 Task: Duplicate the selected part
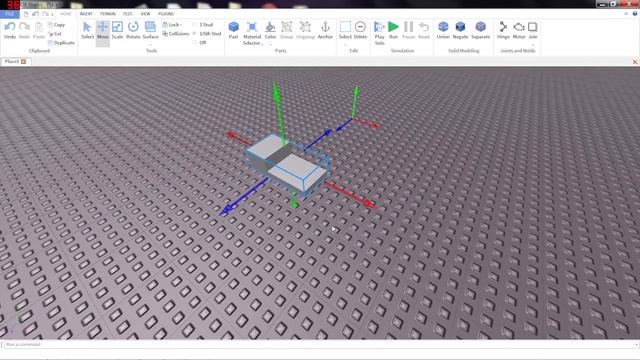coord(61,42)
